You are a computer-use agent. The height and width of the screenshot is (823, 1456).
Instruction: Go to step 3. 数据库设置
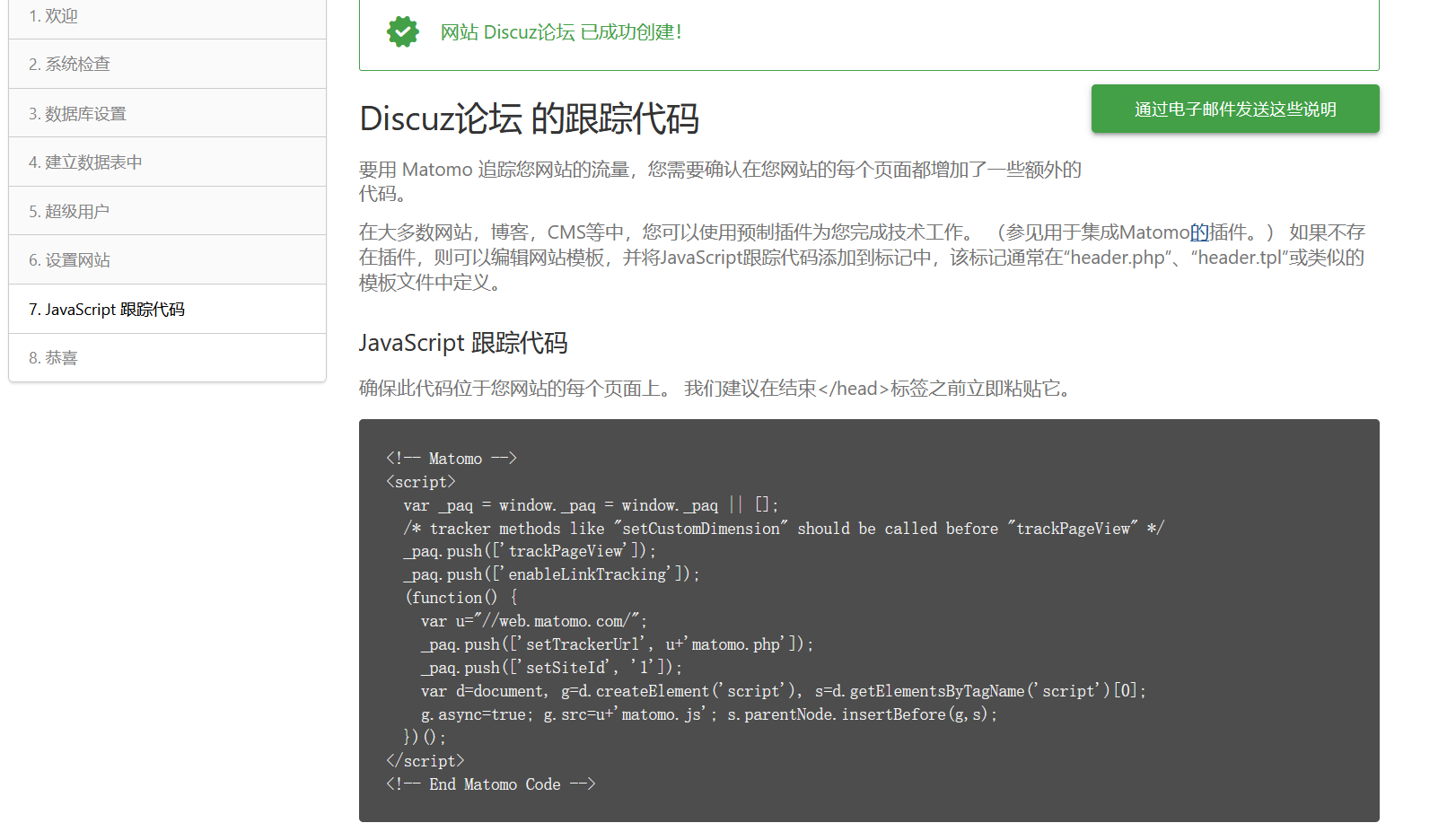(167, 113)
